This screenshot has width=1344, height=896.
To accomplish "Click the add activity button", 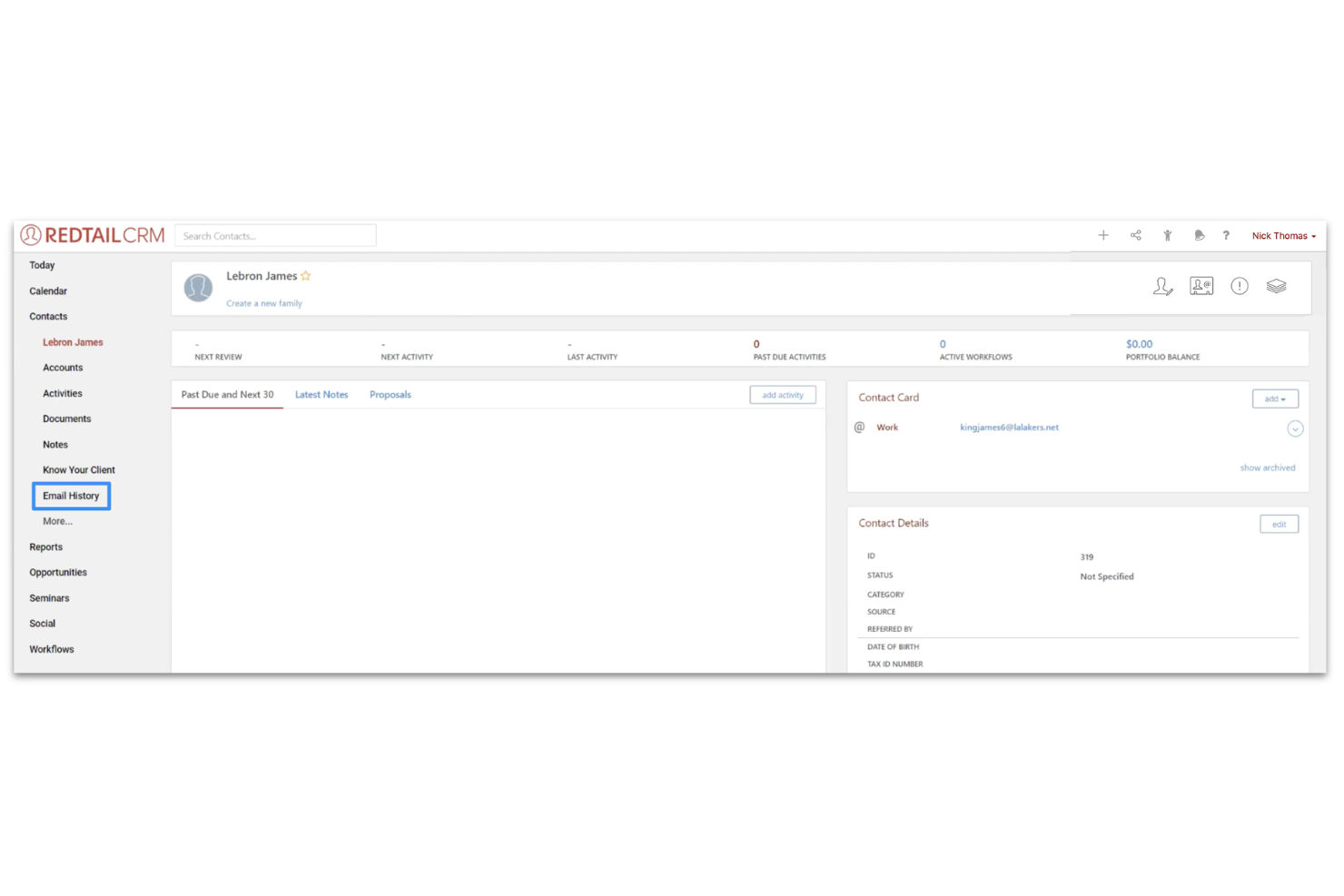I will tap(782, 394).
